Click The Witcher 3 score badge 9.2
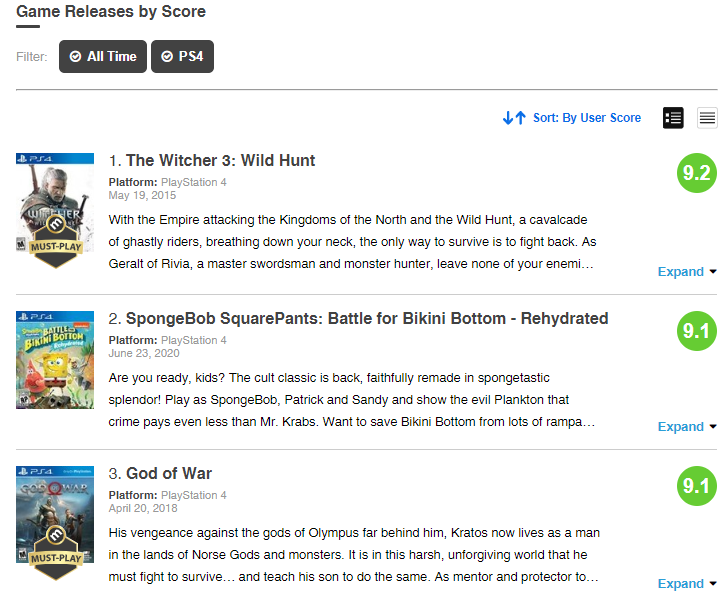 point(696,173)
